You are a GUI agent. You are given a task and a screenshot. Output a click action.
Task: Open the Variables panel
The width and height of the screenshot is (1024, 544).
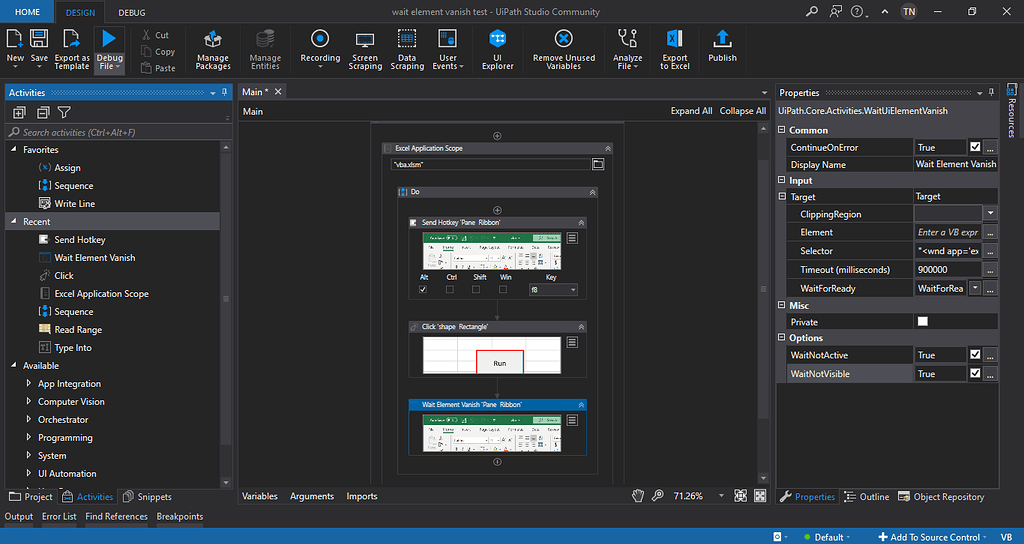click(x=260, y=496)
